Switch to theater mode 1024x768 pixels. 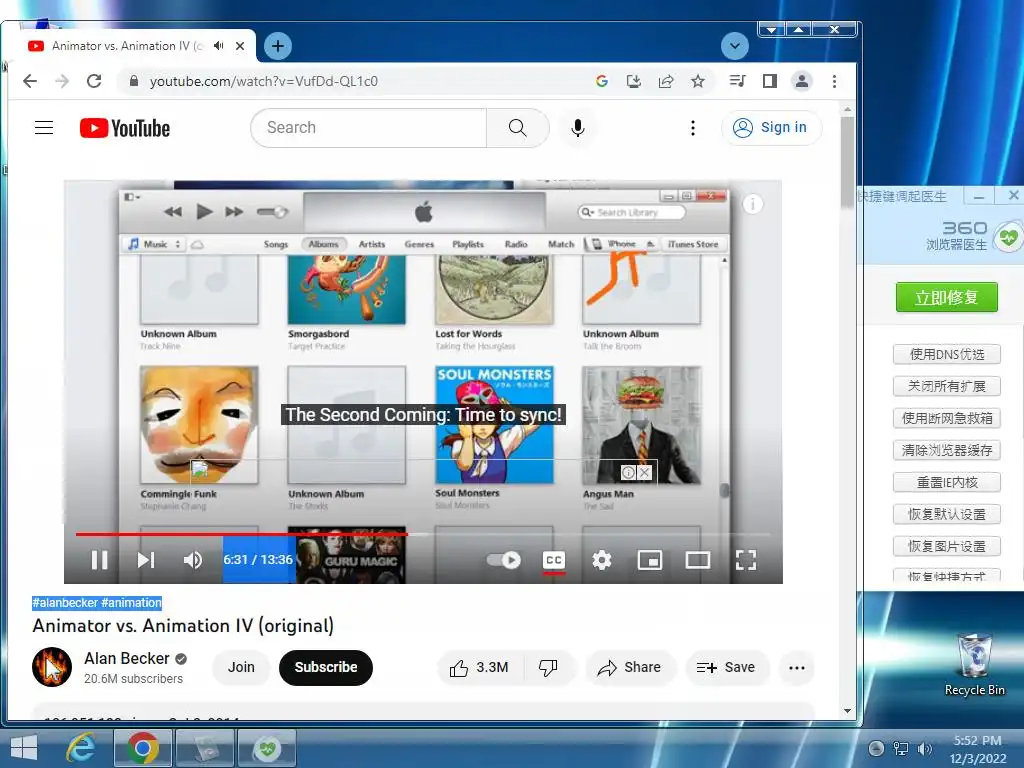point(697,560)
